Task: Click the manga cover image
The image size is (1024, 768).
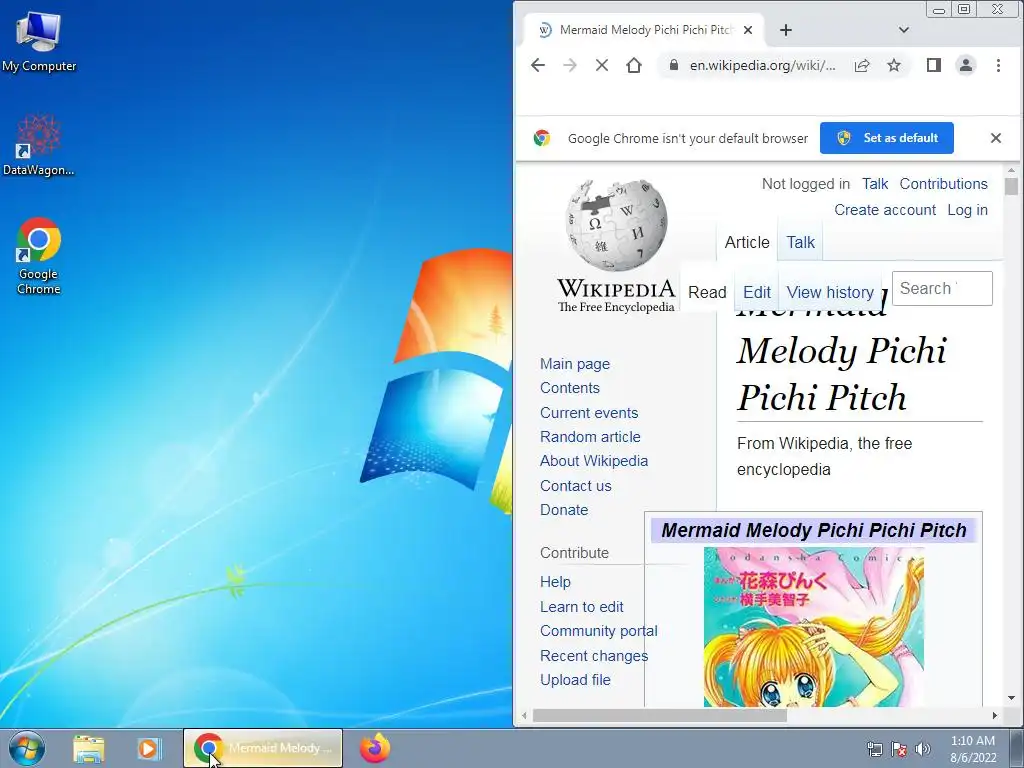Action: click(814, 627)
